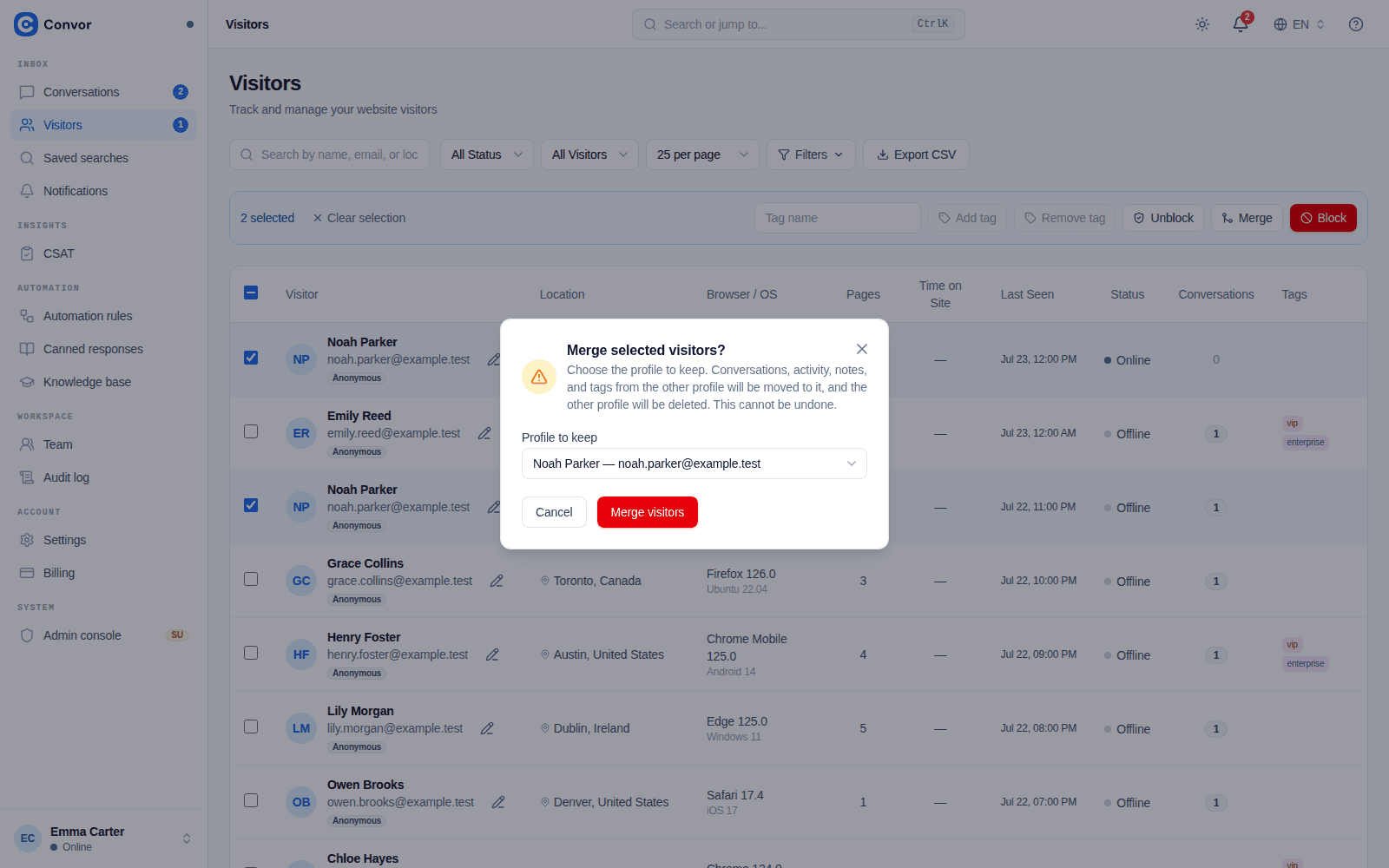Click the red Block button

[x=1323, y=218]
